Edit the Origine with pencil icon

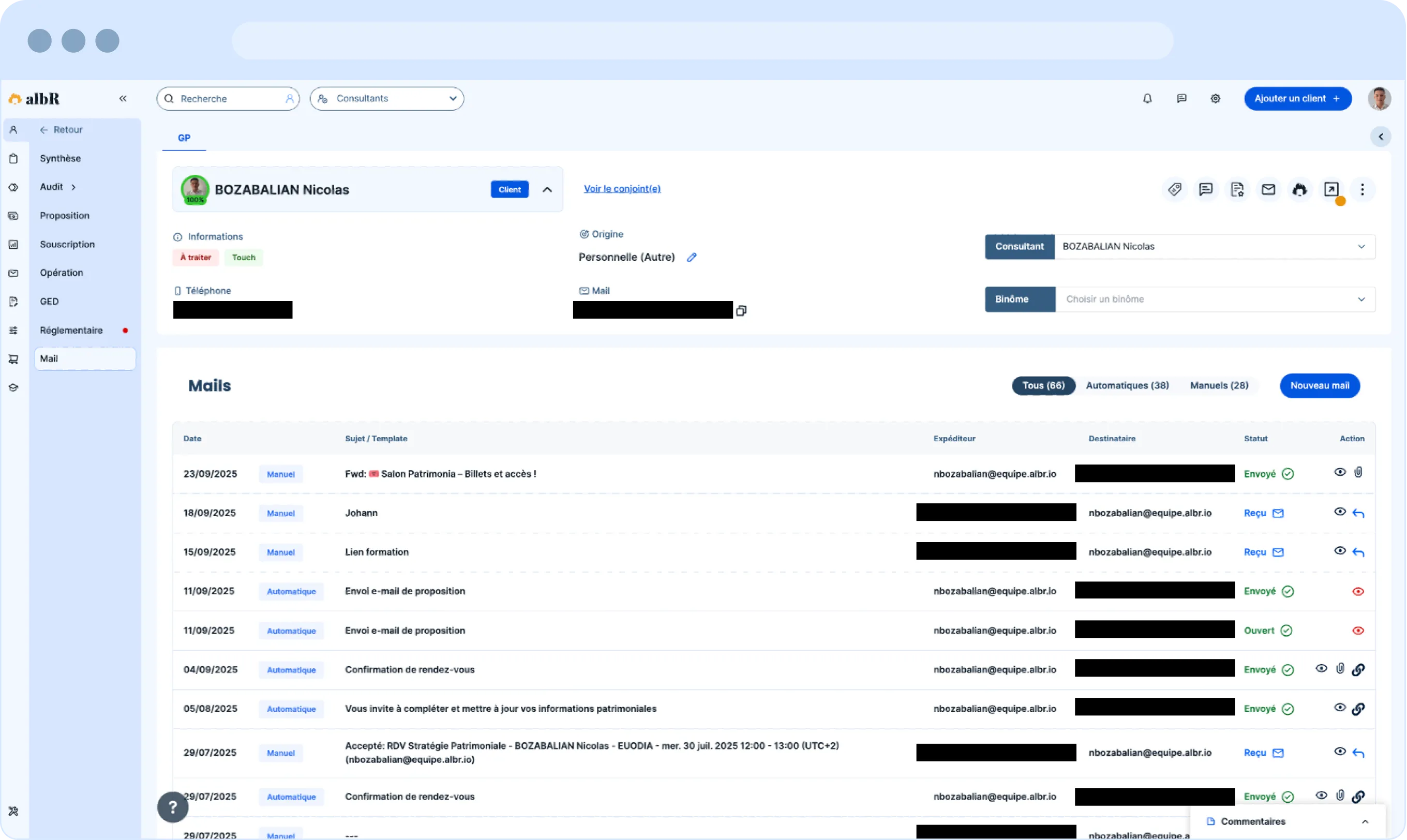pos(691,257)
